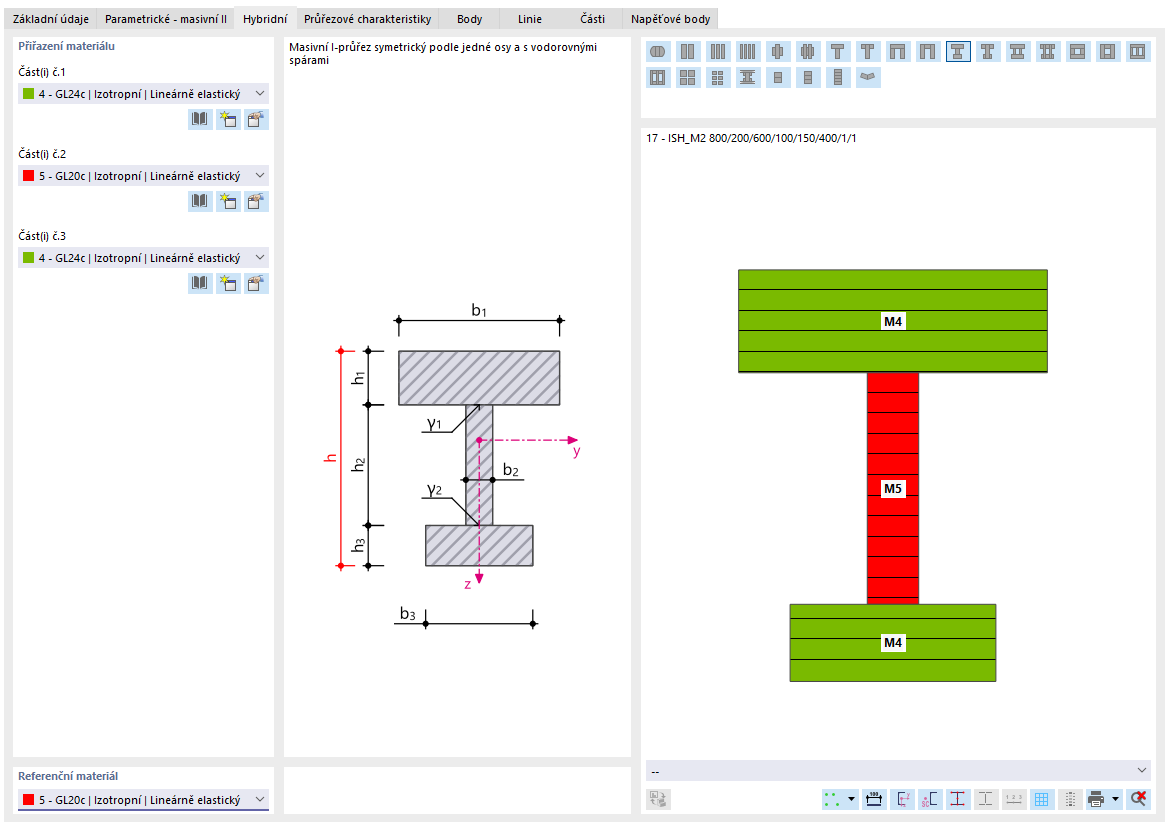Toggle red stress points on I-section
The image size is (1167, 825).
[957, 799]
